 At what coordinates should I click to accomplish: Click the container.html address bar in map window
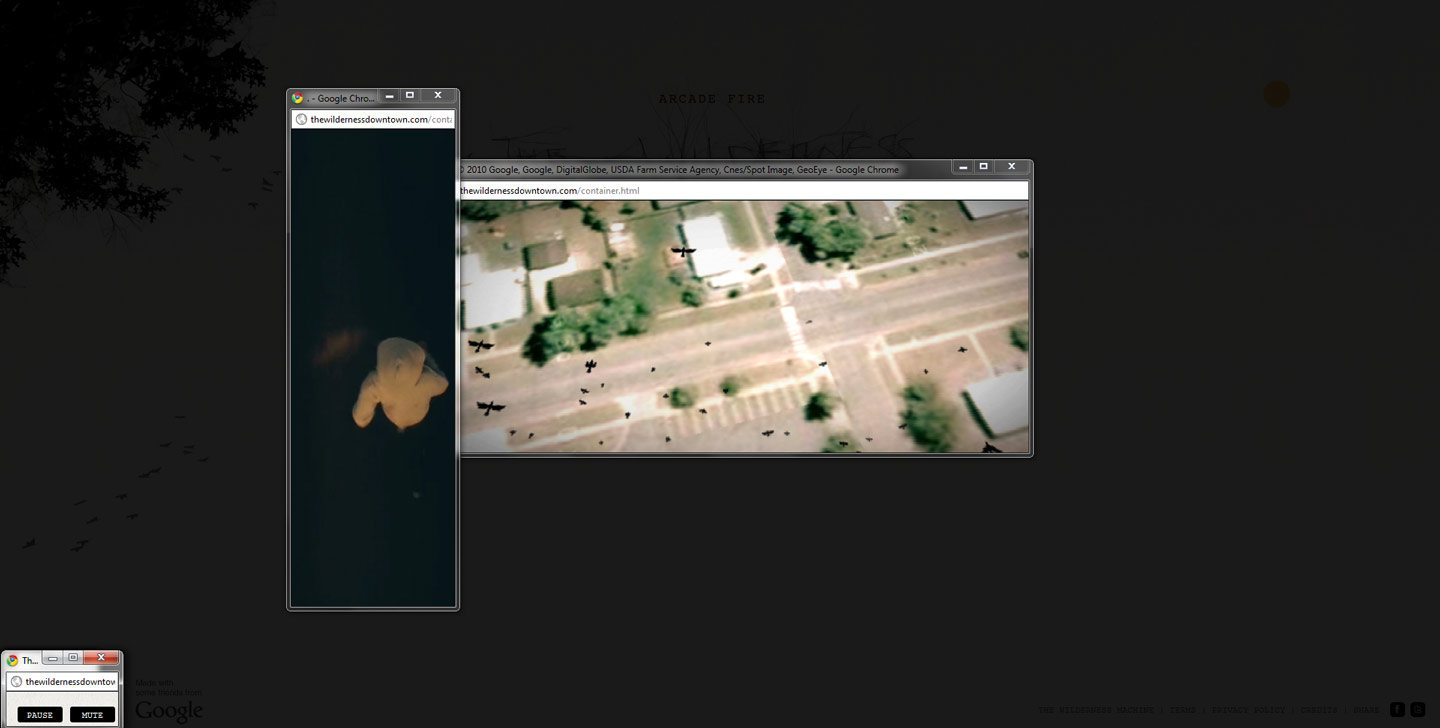743,190
